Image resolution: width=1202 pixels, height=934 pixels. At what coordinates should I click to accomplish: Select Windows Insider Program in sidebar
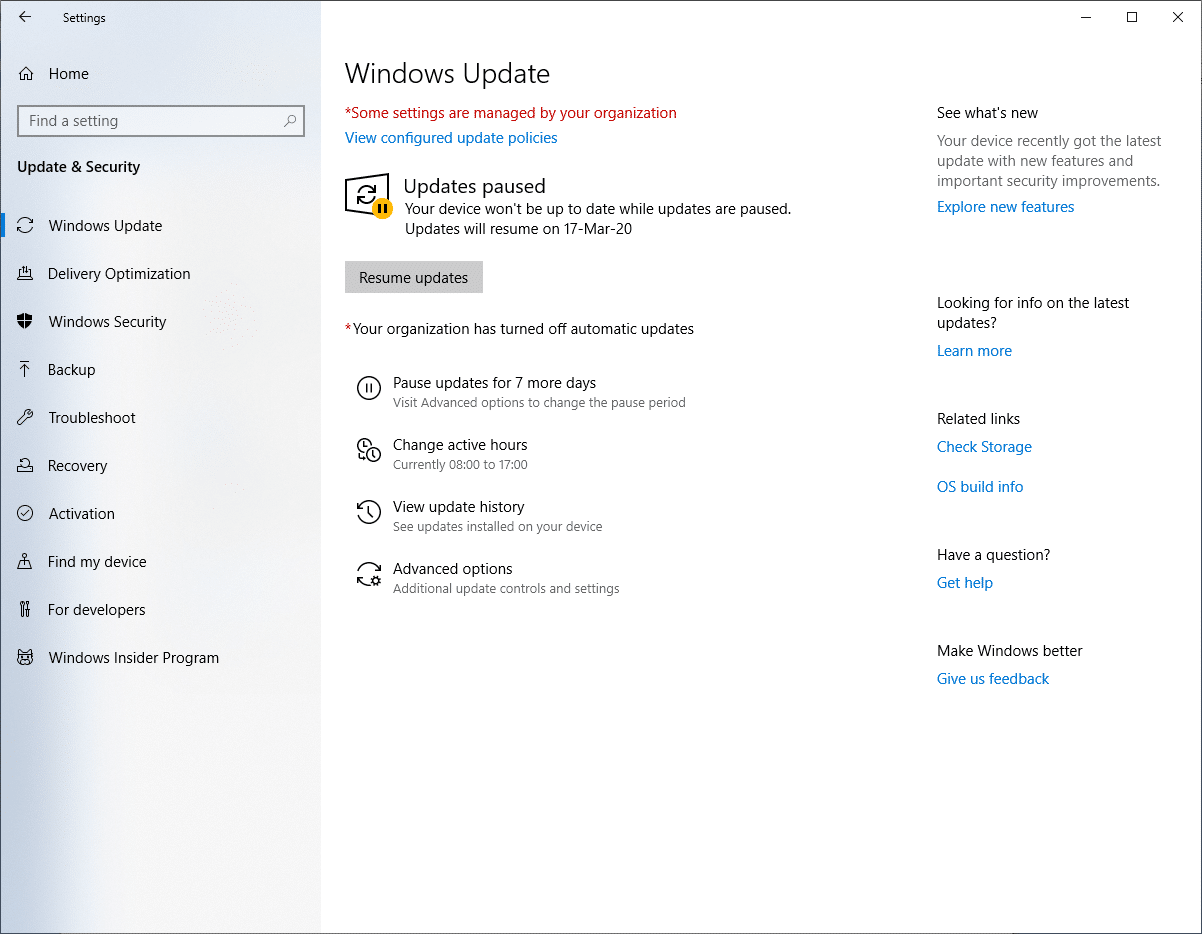click(x=133, y=658)
